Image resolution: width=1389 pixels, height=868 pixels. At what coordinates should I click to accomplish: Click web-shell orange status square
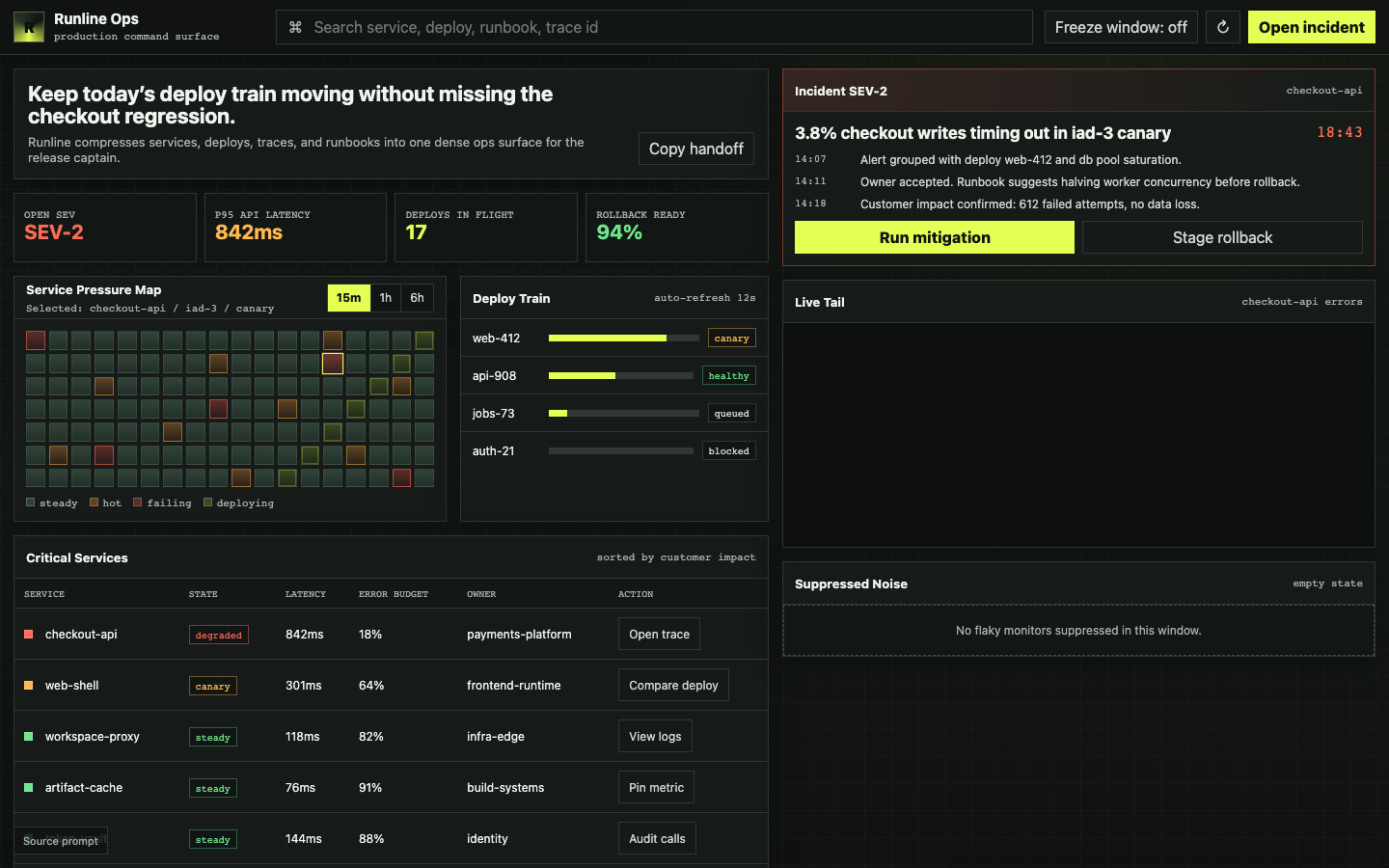click(x=29, y=686)
